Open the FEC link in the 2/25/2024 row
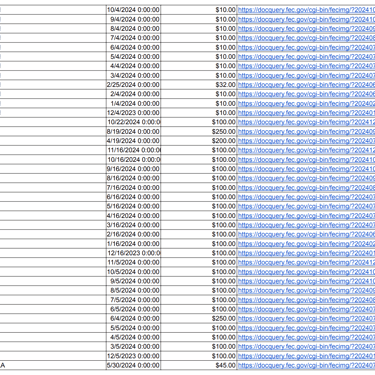The image size is (375, 375). 306,85
